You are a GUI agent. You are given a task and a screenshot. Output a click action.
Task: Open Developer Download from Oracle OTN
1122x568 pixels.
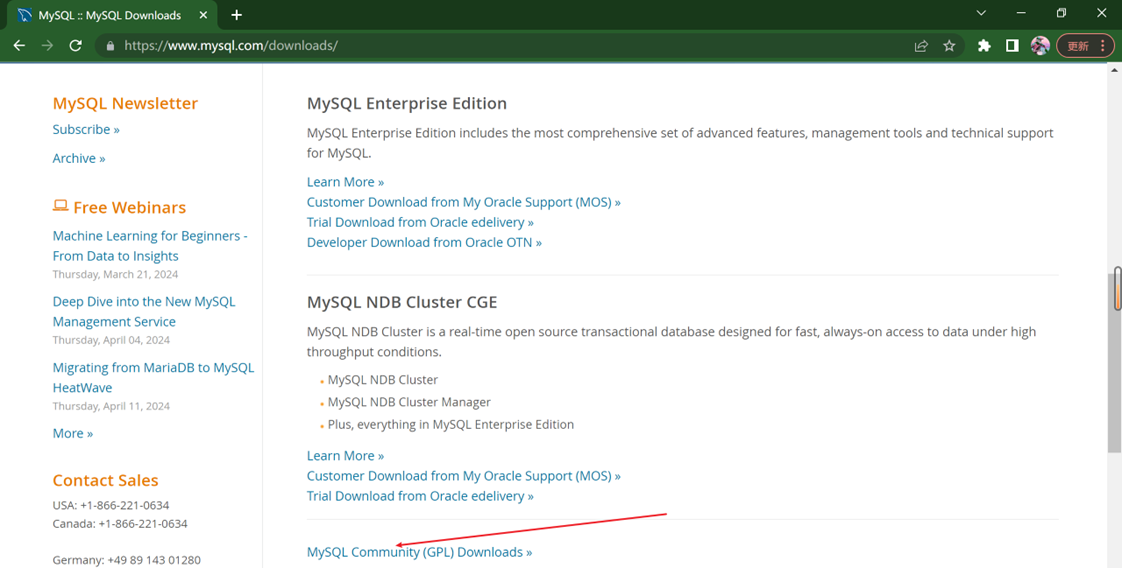(424, 242)
